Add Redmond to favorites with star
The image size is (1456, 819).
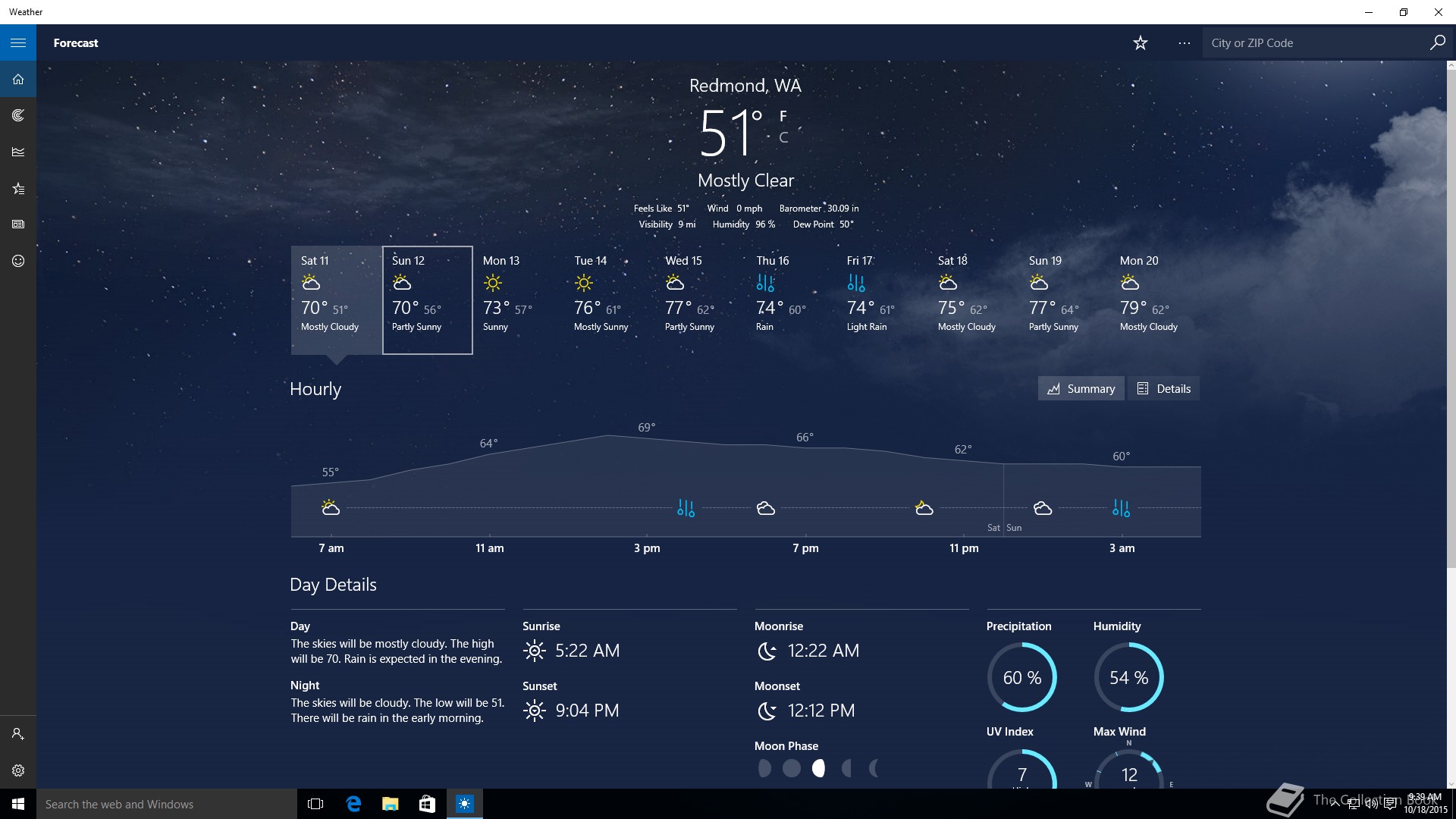[1141, 43]
